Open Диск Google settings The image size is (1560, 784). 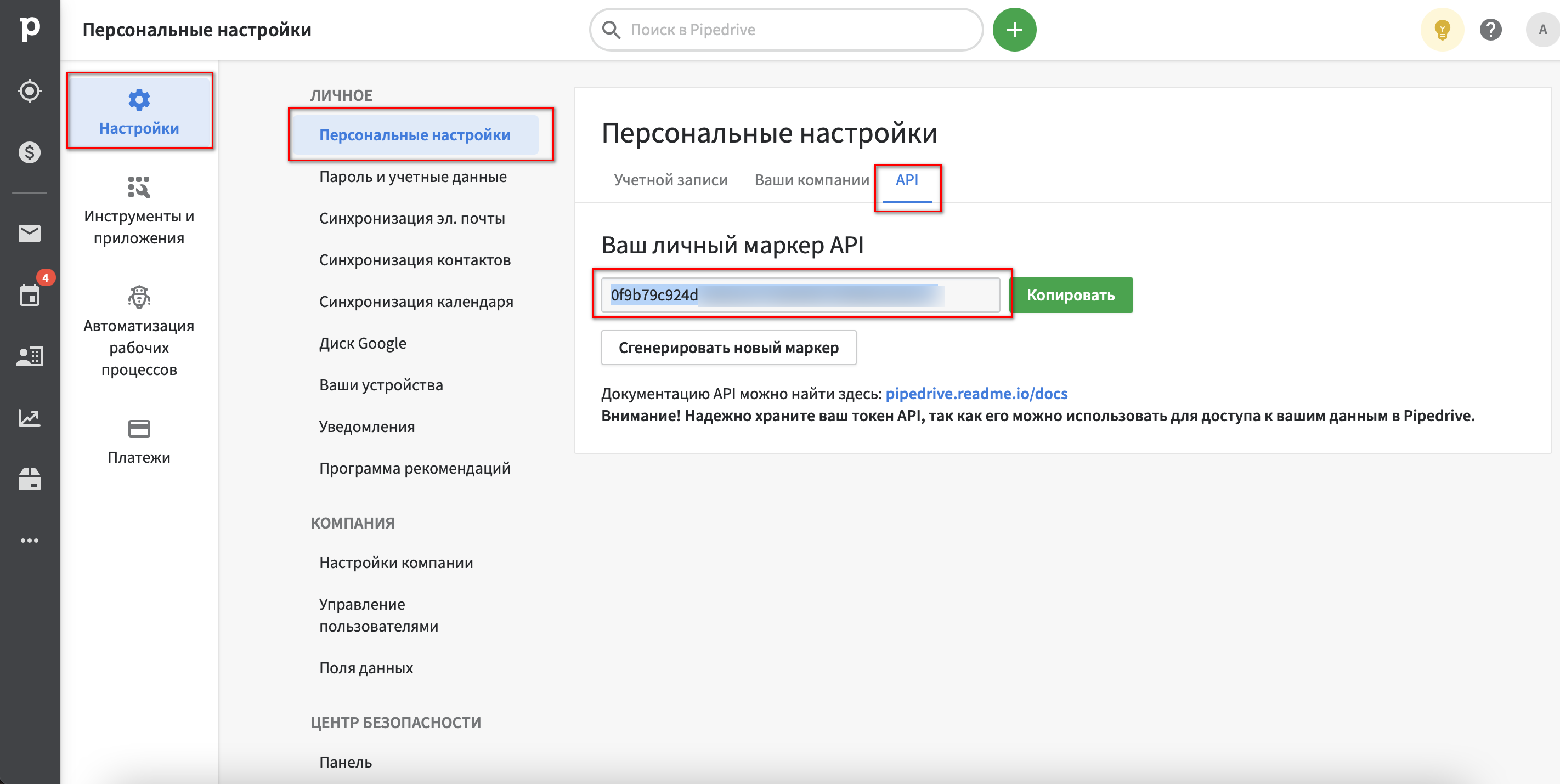click(x=363, y=343)
